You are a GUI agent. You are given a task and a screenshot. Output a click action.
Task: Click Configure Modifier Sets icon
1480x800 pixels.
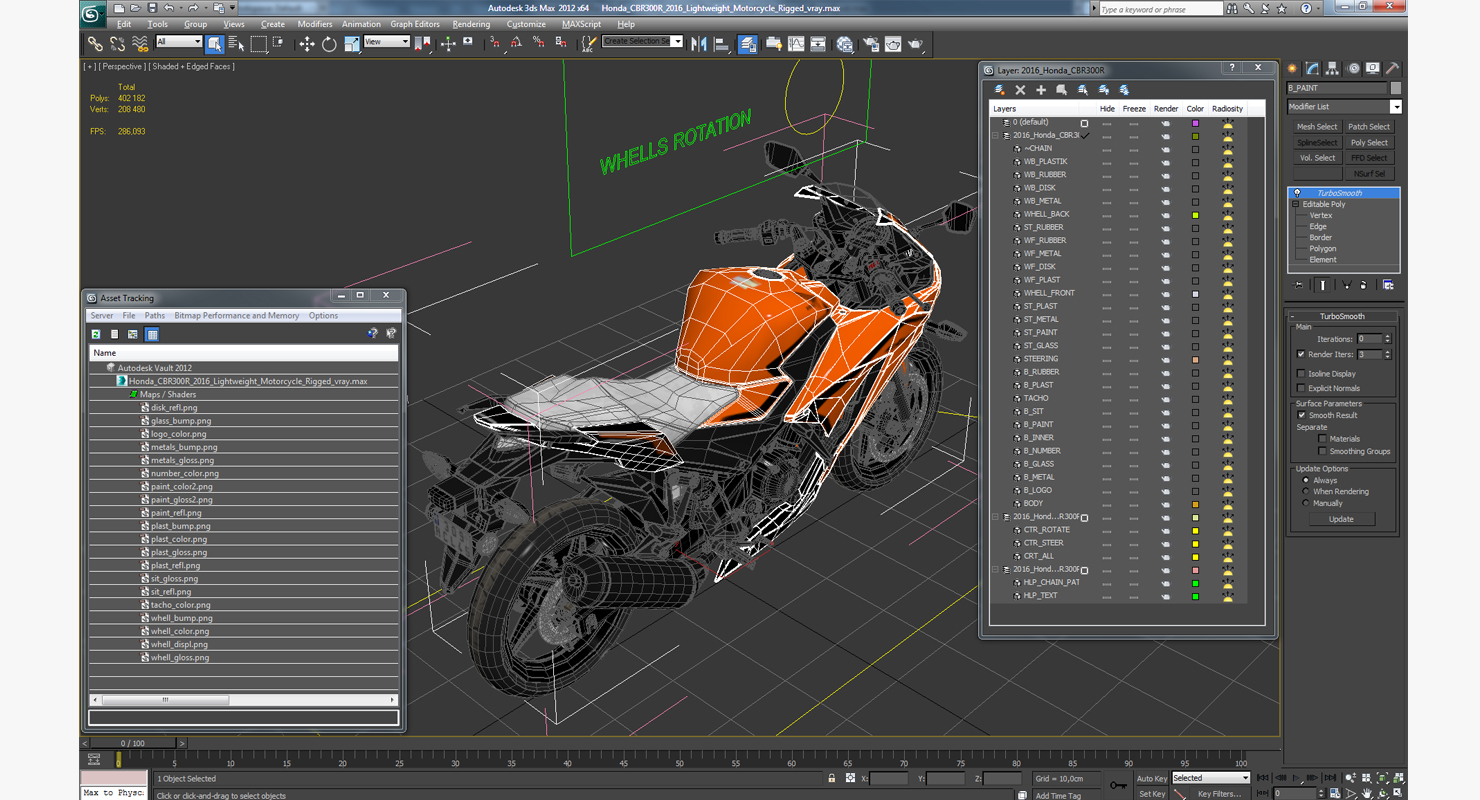[1388, 285]
